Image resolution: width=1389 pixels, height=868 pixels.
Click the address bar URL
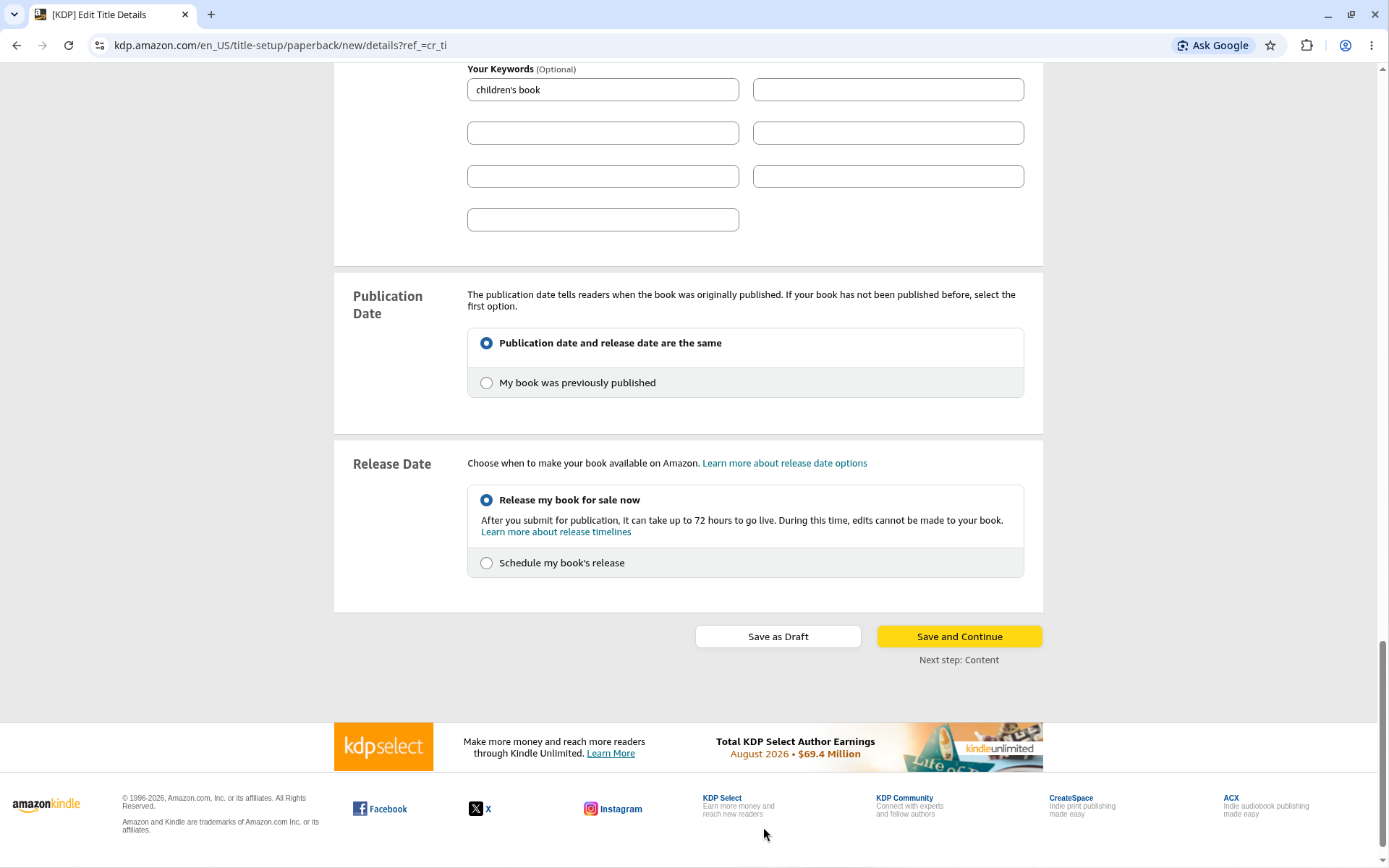(280, 46)
